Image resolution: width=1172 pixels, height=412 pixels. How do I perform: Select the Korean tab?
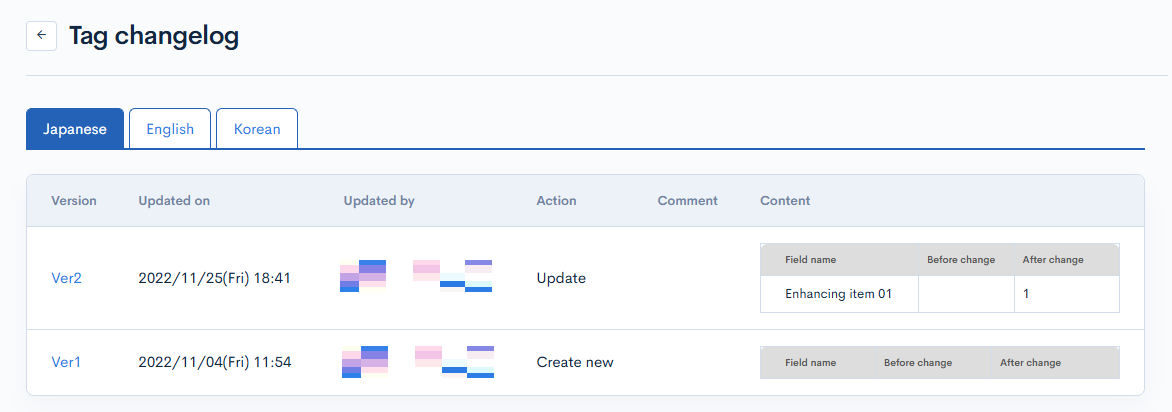pos(257,129)
